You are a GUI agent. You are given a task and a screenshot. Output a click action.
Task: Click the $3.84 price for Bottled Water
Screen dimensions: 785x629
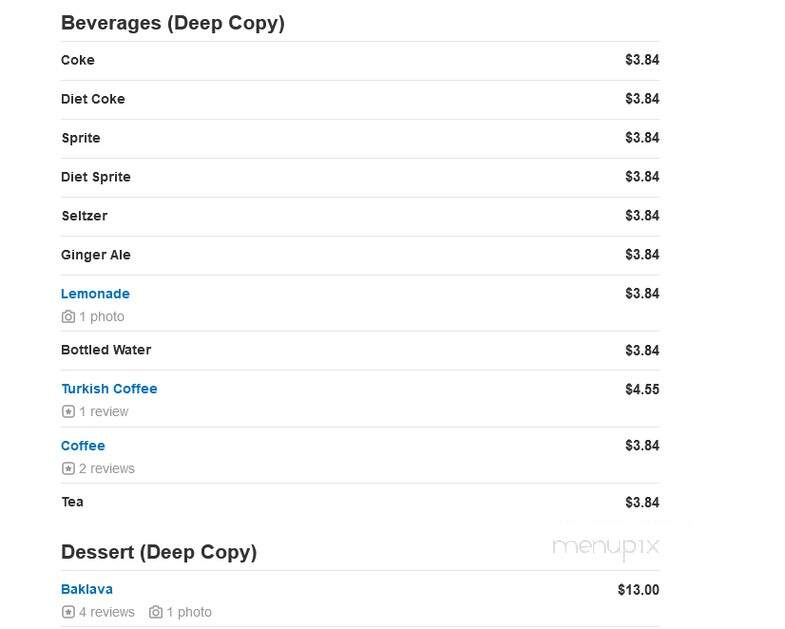[642, 351]
